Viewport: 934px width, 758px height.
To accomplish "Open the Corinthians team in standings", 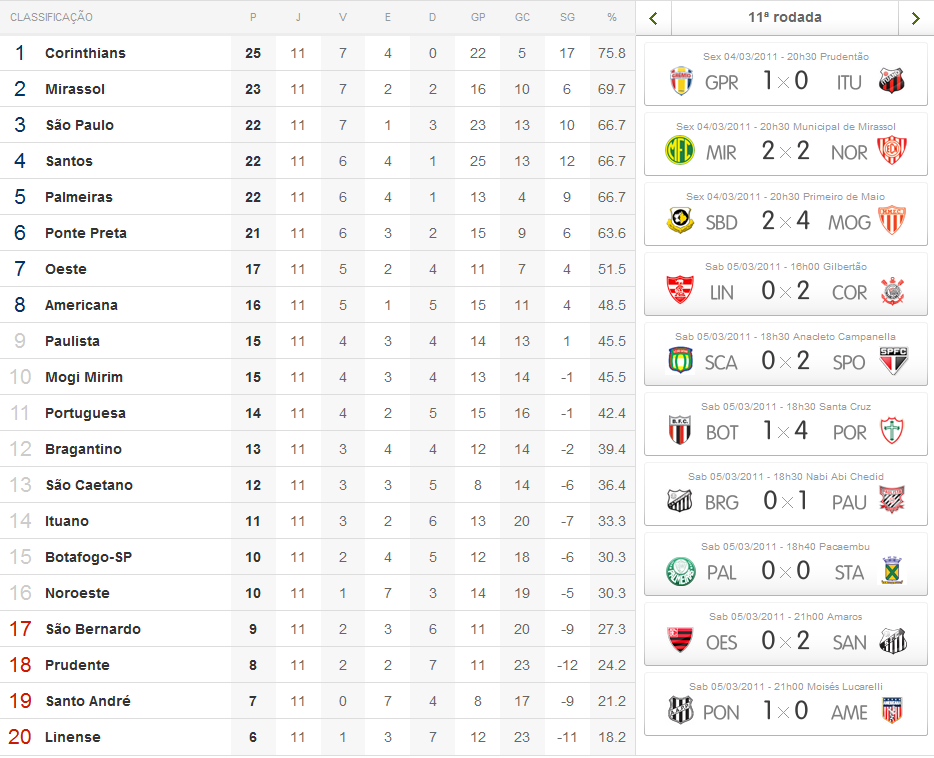I will 85,53.
